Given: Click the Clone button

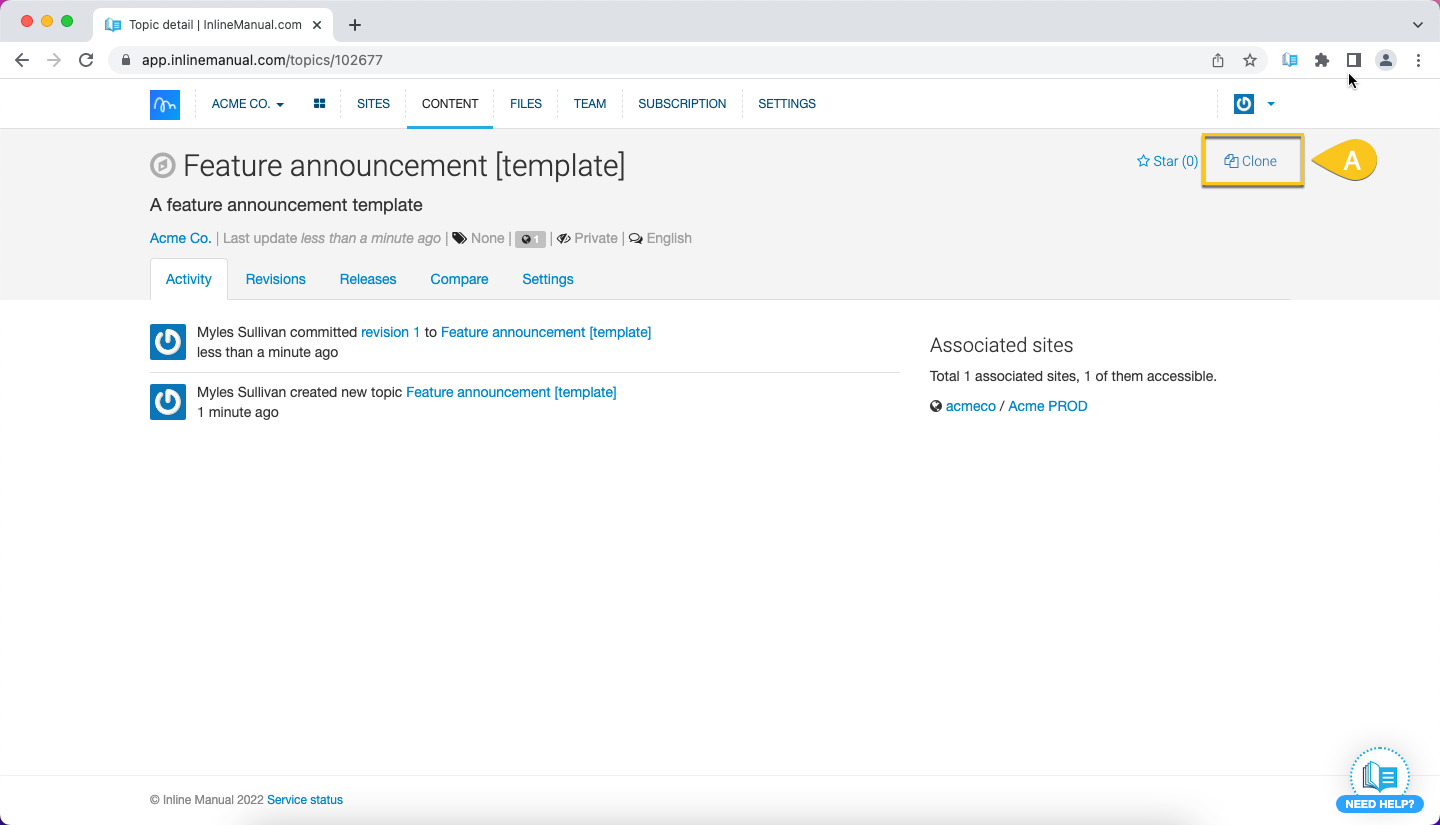Looking at the screenshot, I should tap(1252, 161).
